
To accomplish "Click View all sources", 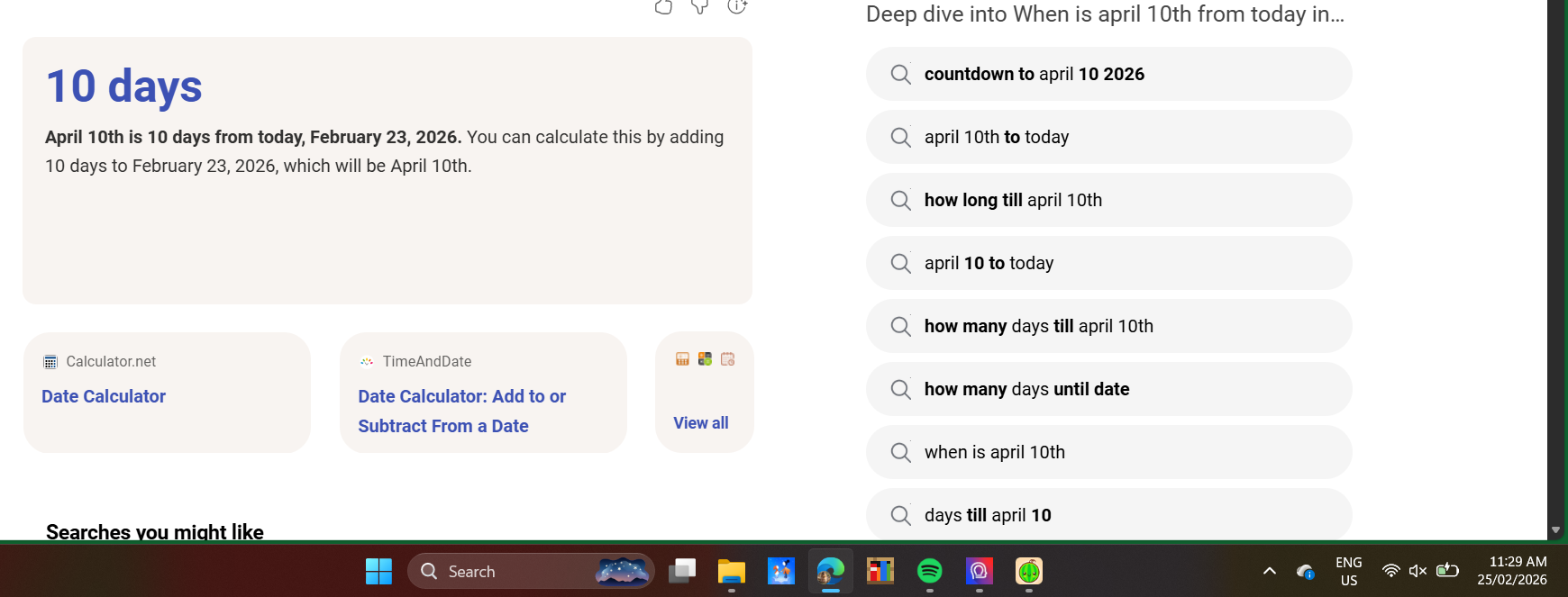I will click(x=701, y=423).
